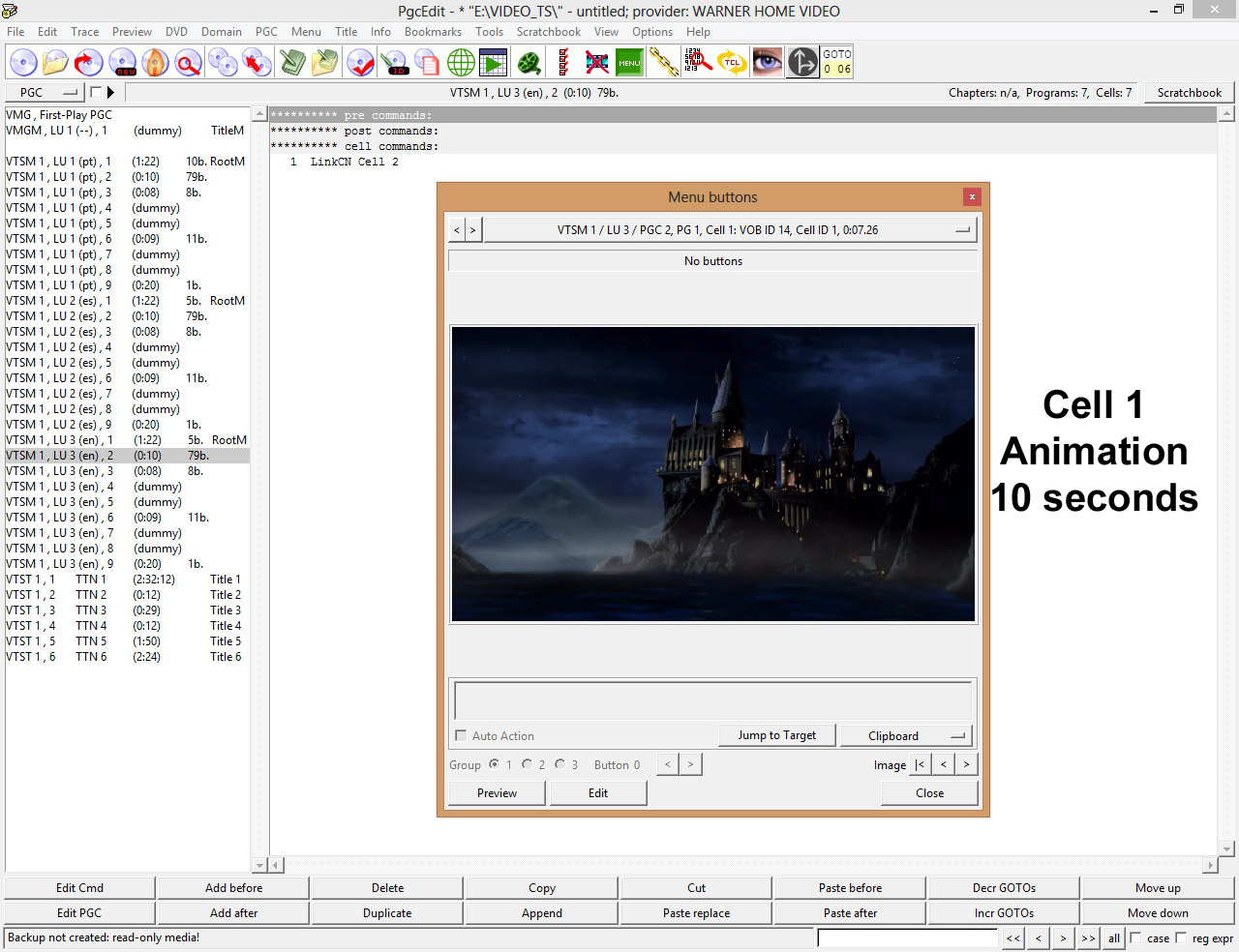Click the black play arrow beside PGC
This screenshot has height=952, width=1239.
pyautogui.click(x=110, y=93)
